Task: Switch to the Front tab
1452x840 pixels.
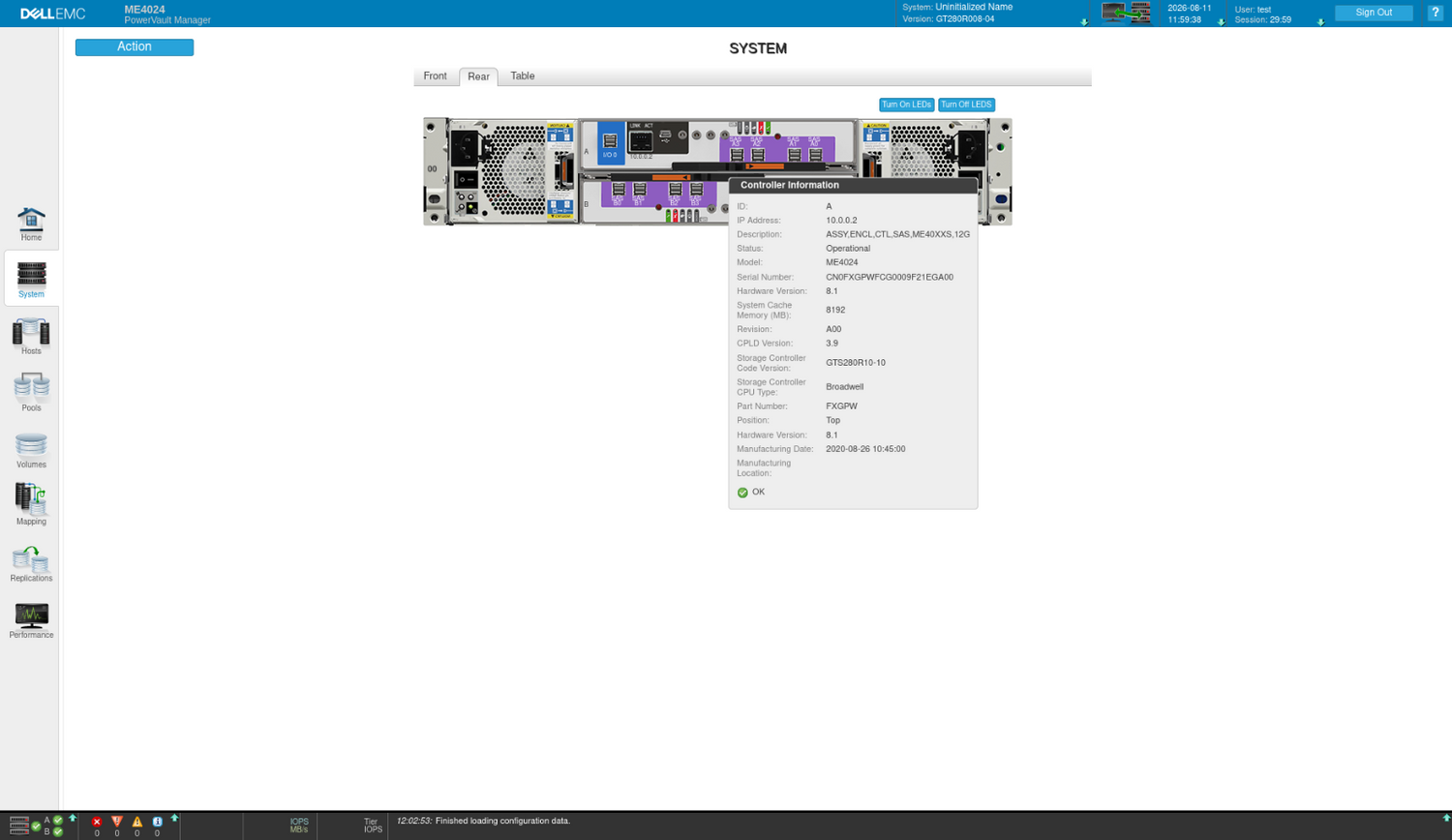Action: [x=436, y=76]
